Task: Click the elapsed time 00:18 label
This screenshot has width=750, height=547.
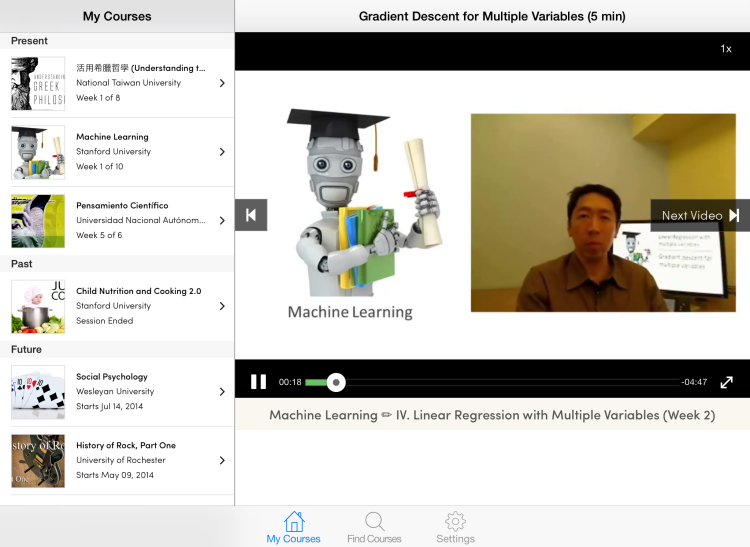Action: [x=290, y=382]
